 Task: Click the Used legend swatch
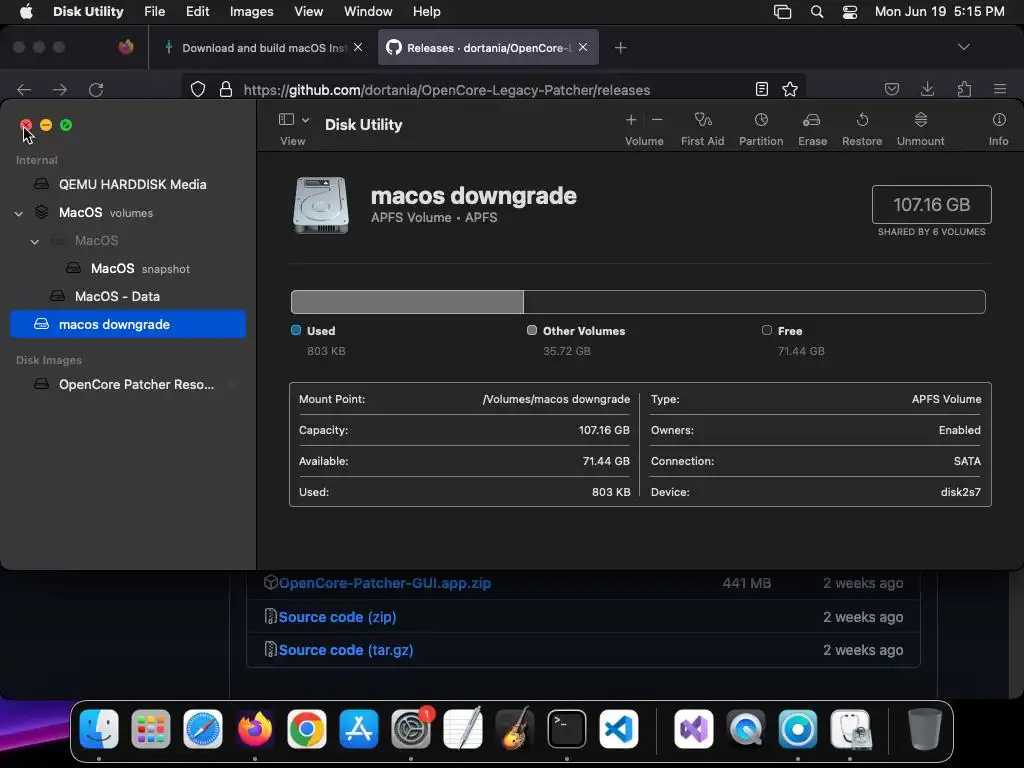(296, 330)
